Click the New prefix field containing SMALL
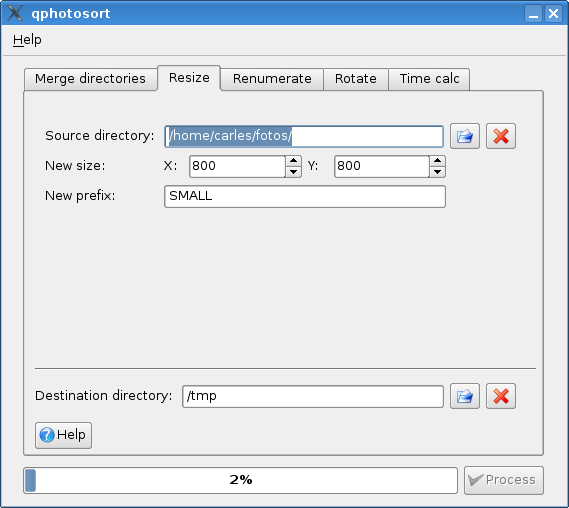 click(305, 196)
